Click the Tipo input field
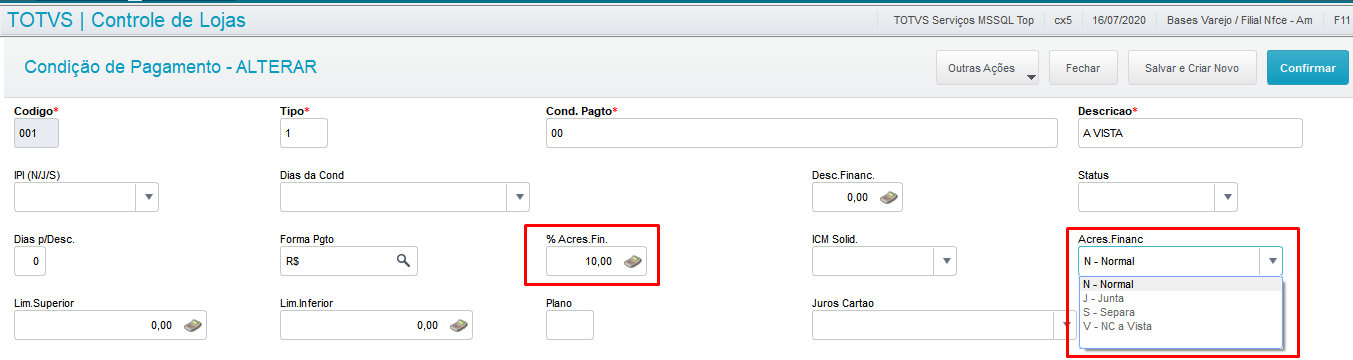The width and height of the screenshot is (1353, 360). tap(303, 133)
